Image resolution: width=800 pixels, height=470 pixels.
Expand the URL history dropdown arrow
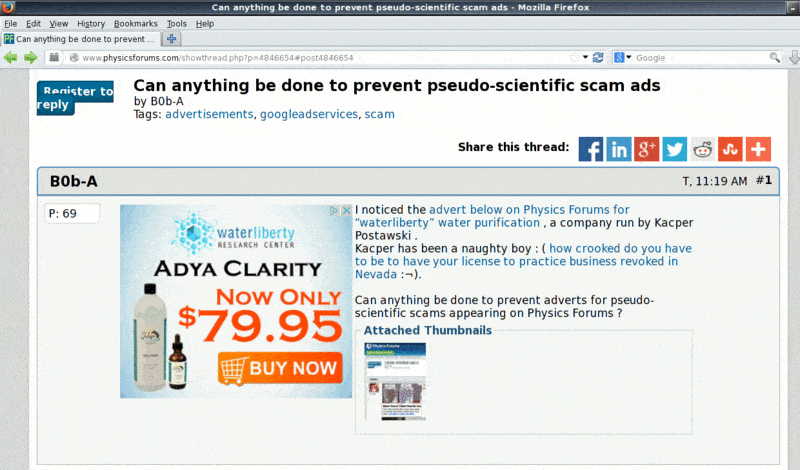click(x=585, y=57)
